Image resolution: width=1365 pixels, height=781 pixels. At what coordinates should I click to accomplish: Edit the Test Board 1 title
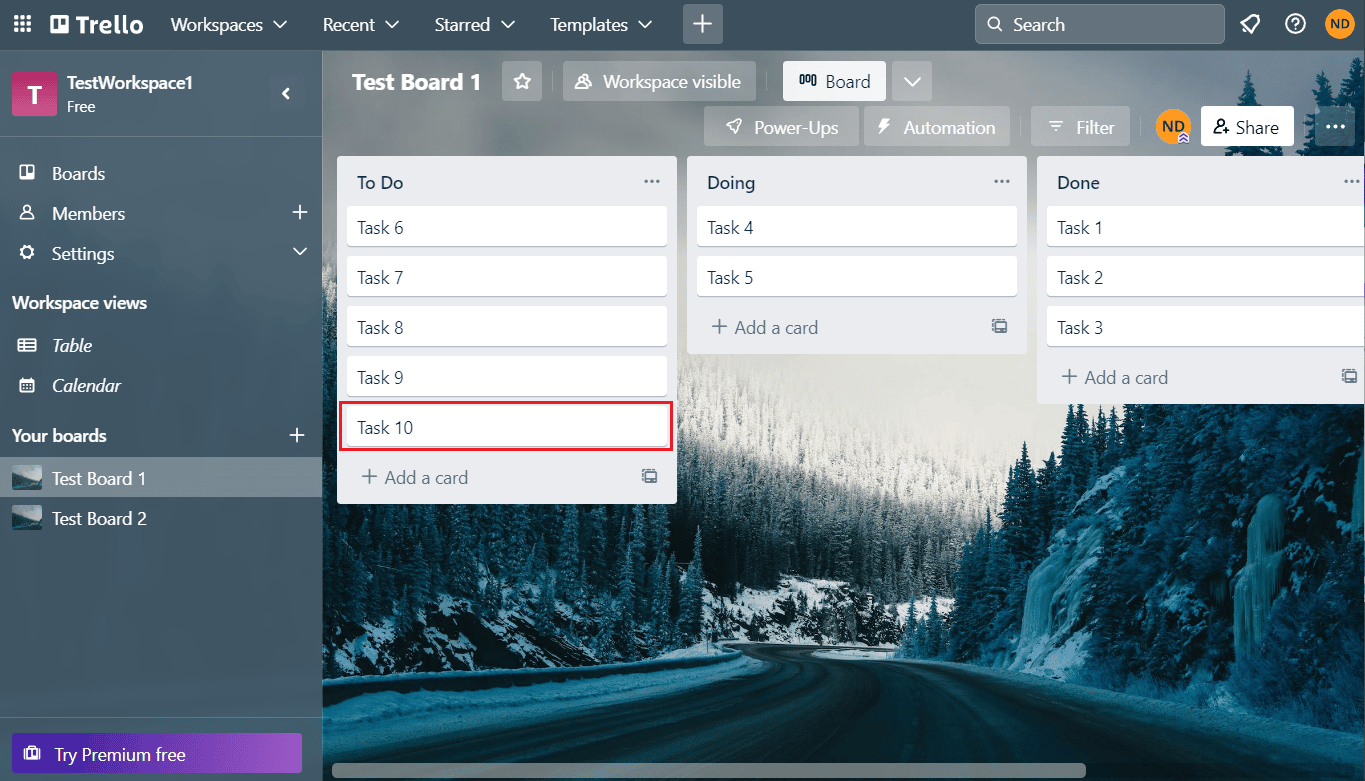(416, 82)
